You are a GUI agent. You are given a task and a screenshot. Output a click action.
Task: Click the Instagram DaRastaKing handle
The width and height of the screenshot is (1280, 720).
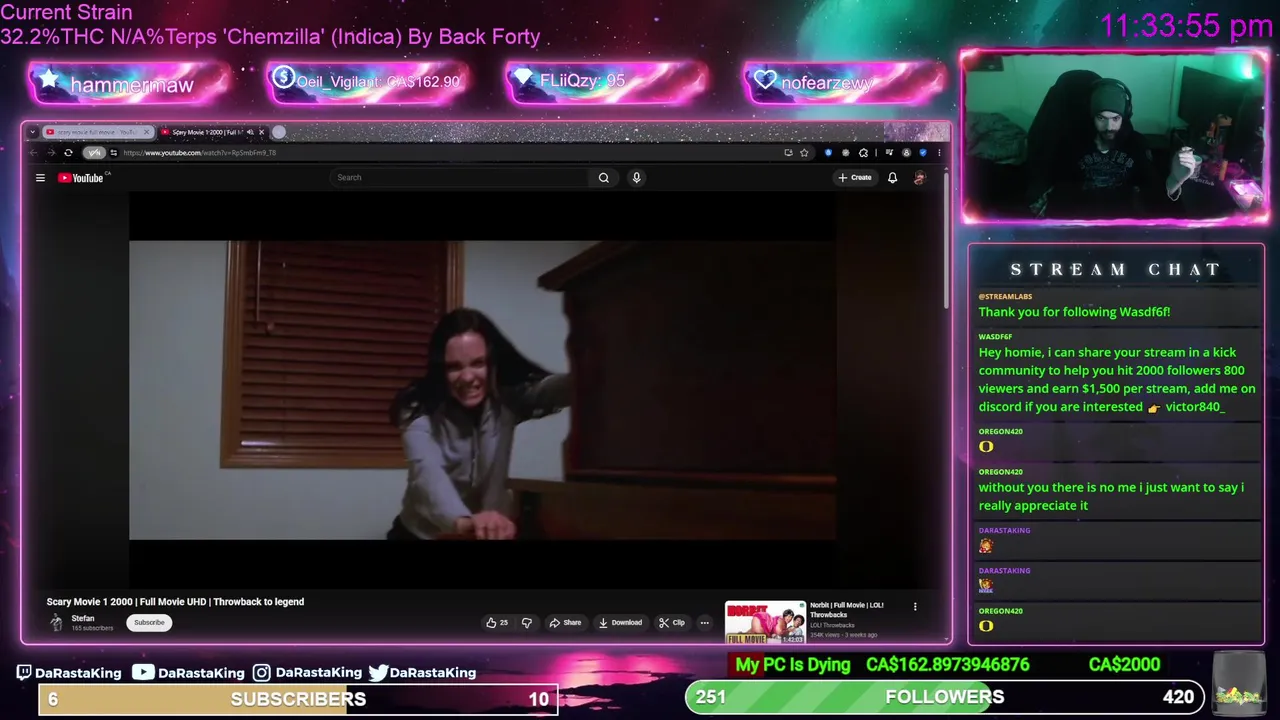(x=307, y=672)
